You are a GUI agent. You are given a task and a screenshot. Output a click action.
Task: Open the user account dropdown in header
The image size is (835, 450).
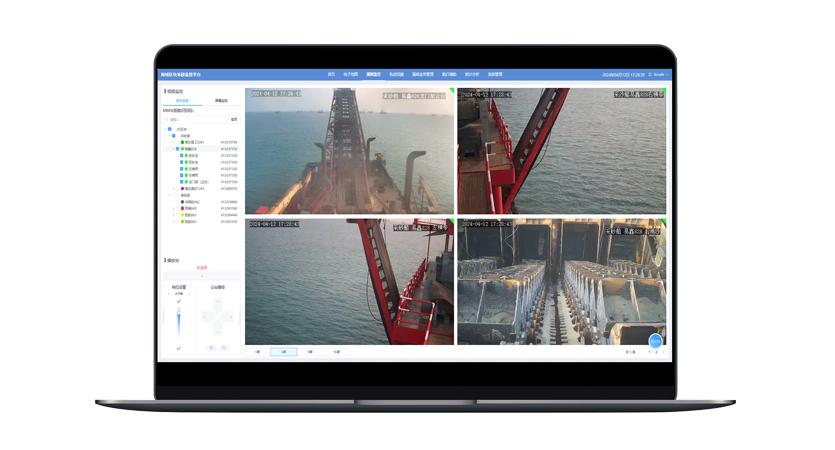point(661,75)
